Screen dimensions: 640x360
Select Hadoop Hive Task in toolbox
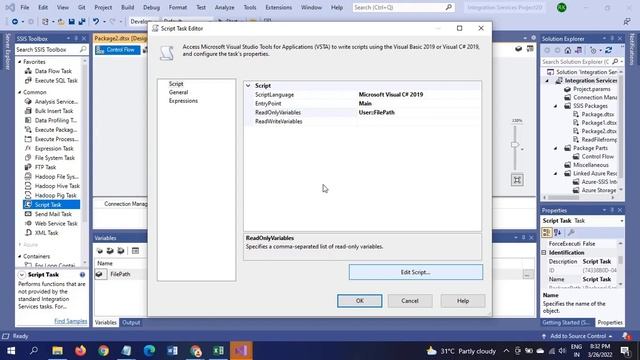click(57, 186)
